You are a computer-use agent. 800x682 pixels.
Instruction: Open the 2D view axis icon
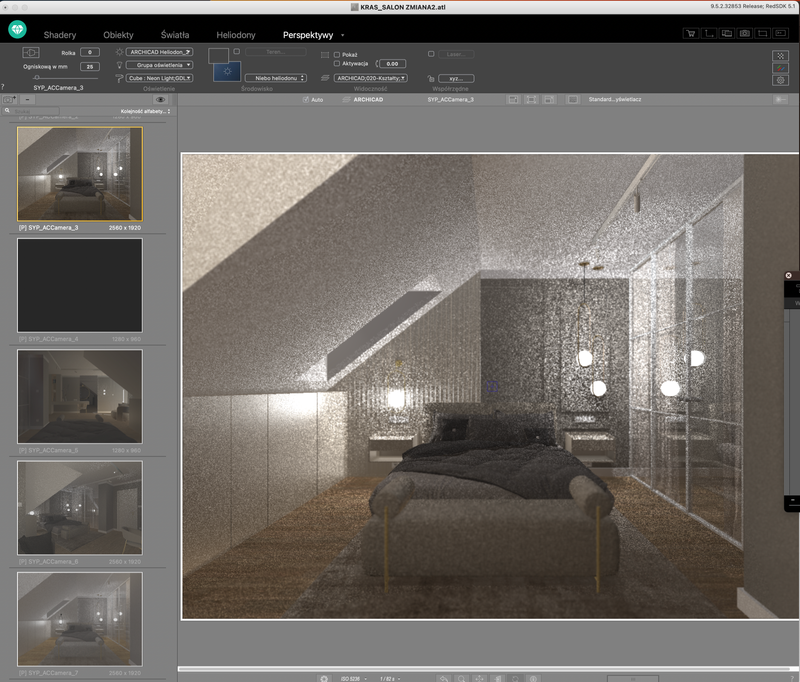click(x=709, y=33)
